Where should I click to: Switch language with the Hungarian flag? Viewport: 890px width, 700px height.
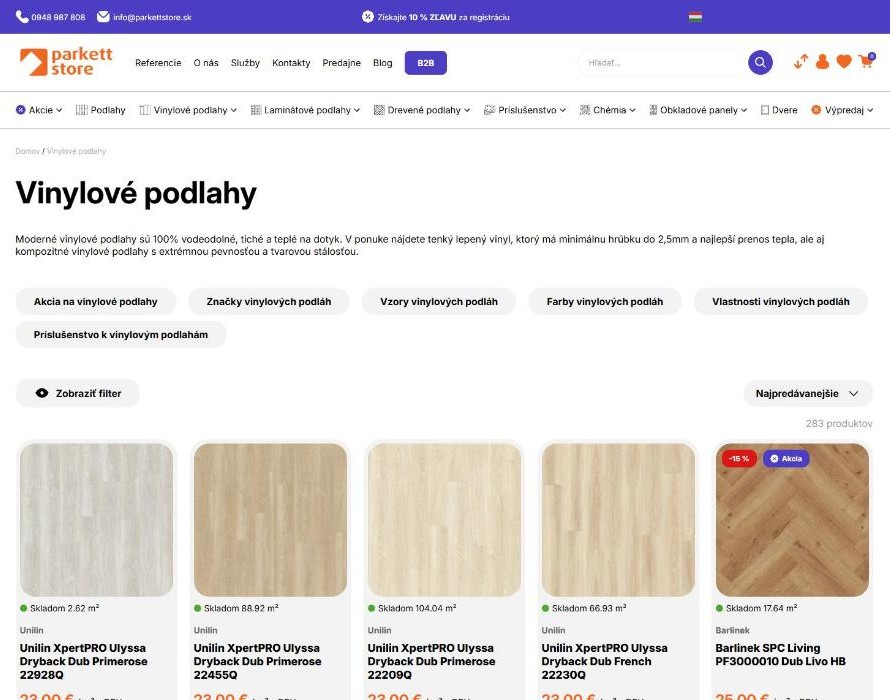695,17
